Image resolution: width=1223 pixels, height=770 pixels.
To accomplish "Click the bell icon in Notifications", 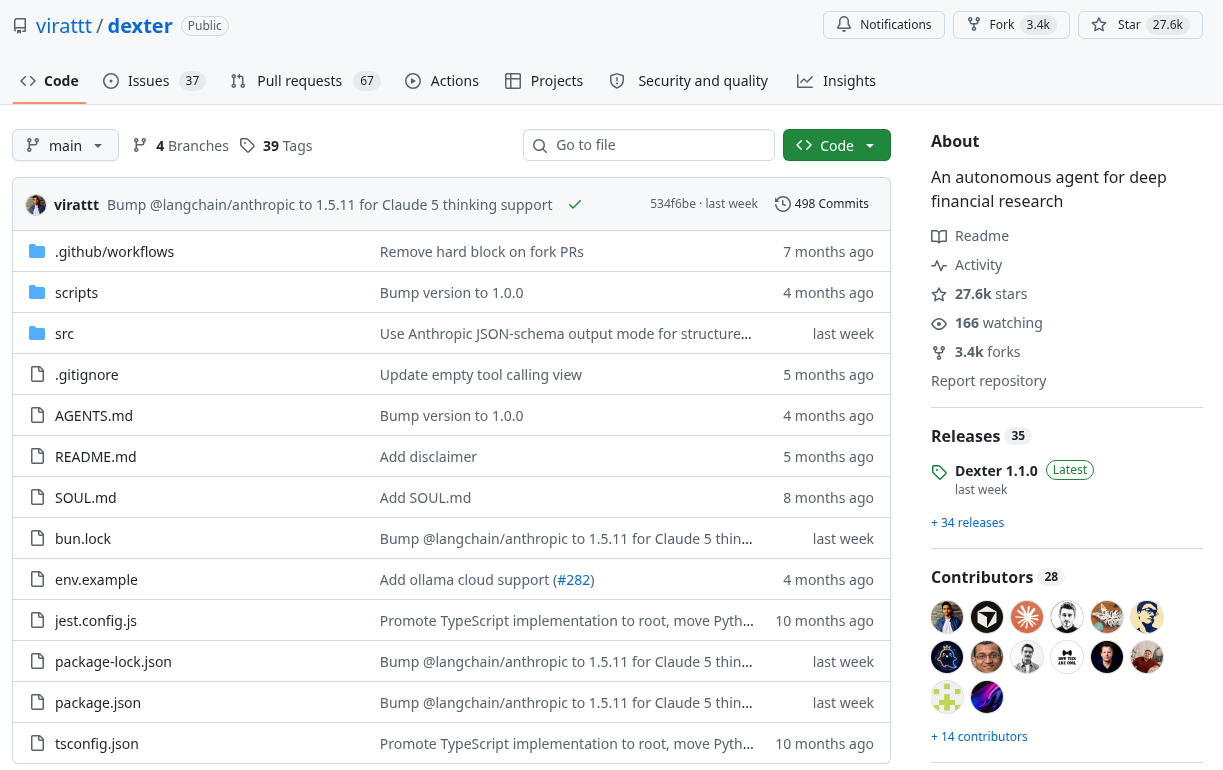I will (844, 25).
